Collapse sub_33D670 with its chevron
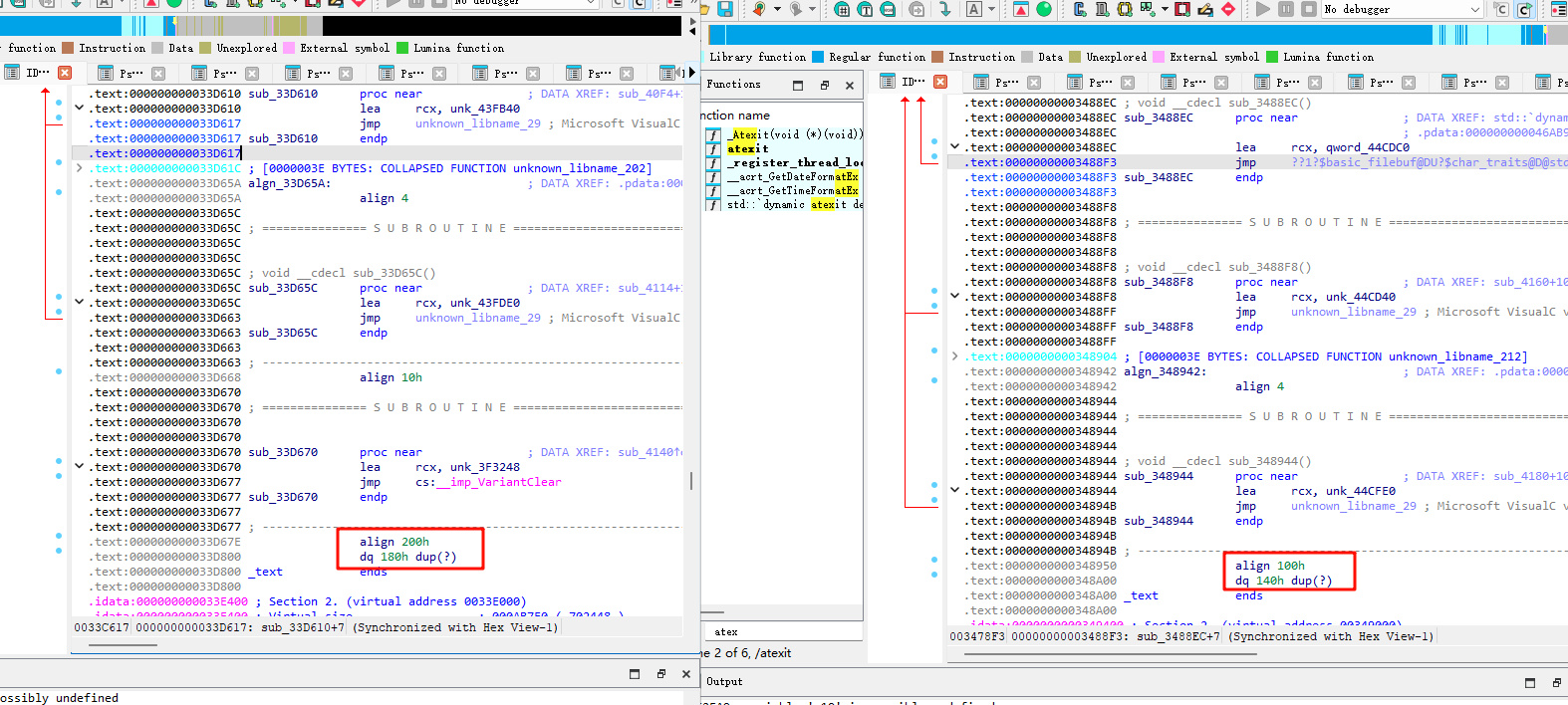 (80, 467)
